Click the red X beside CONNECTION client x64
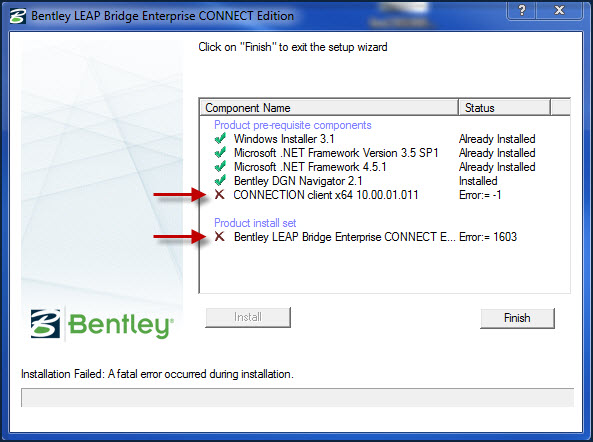 pyautogui.click(x=219, y=195)
